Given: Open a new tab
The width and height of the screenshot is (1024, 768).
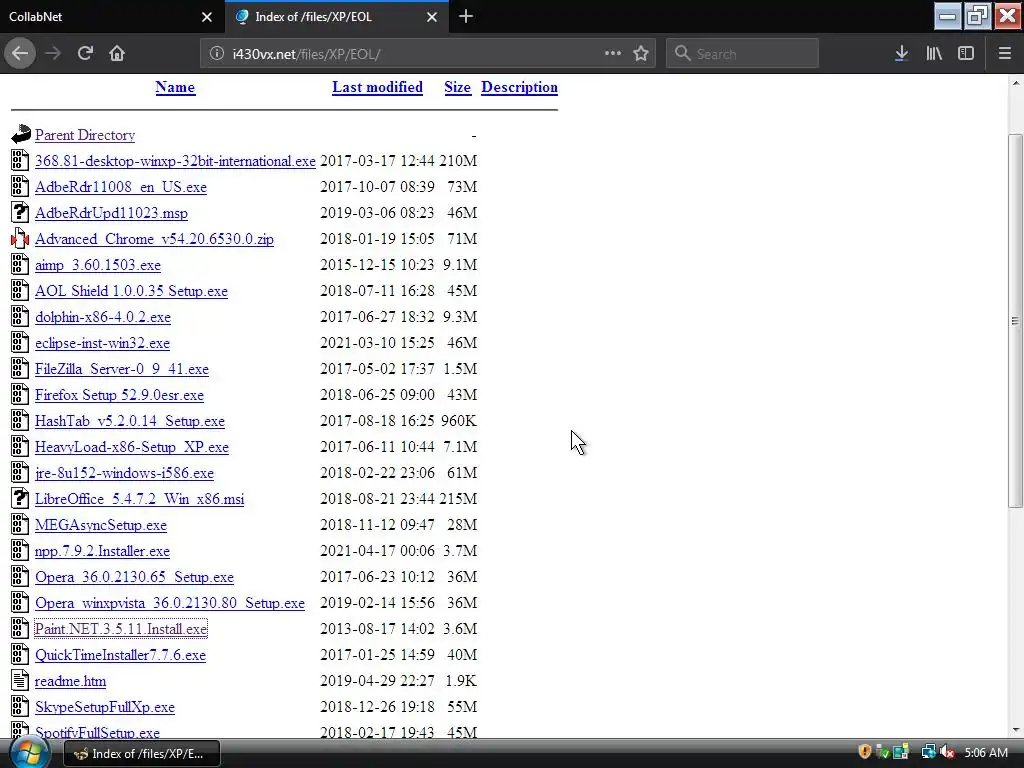Looking at the screenshot, I should pyautogui.click(x=466, y=16).
